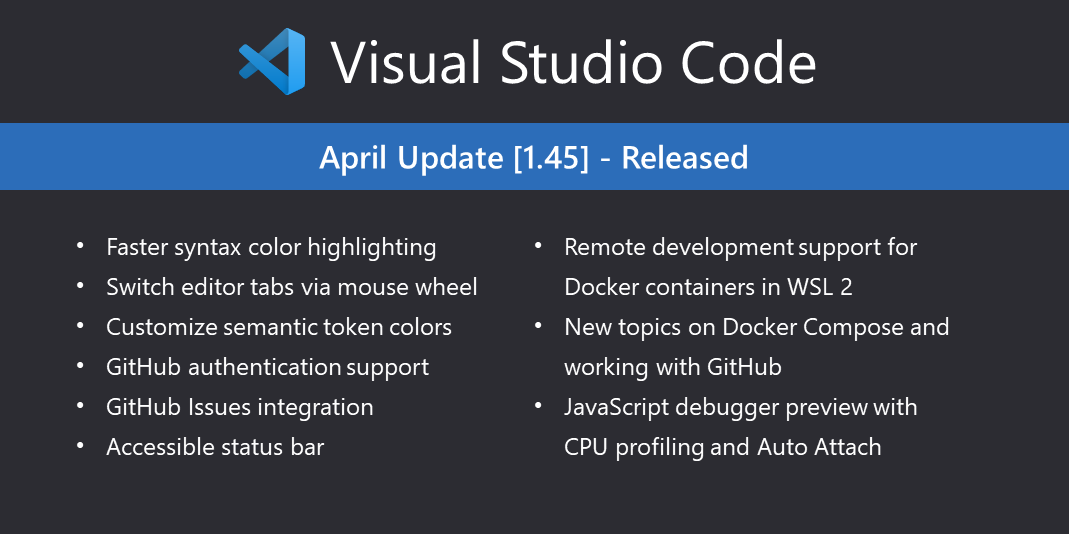Select "Customize semantic token colors" bullet

pyautogui.click(x=279, y=327)
